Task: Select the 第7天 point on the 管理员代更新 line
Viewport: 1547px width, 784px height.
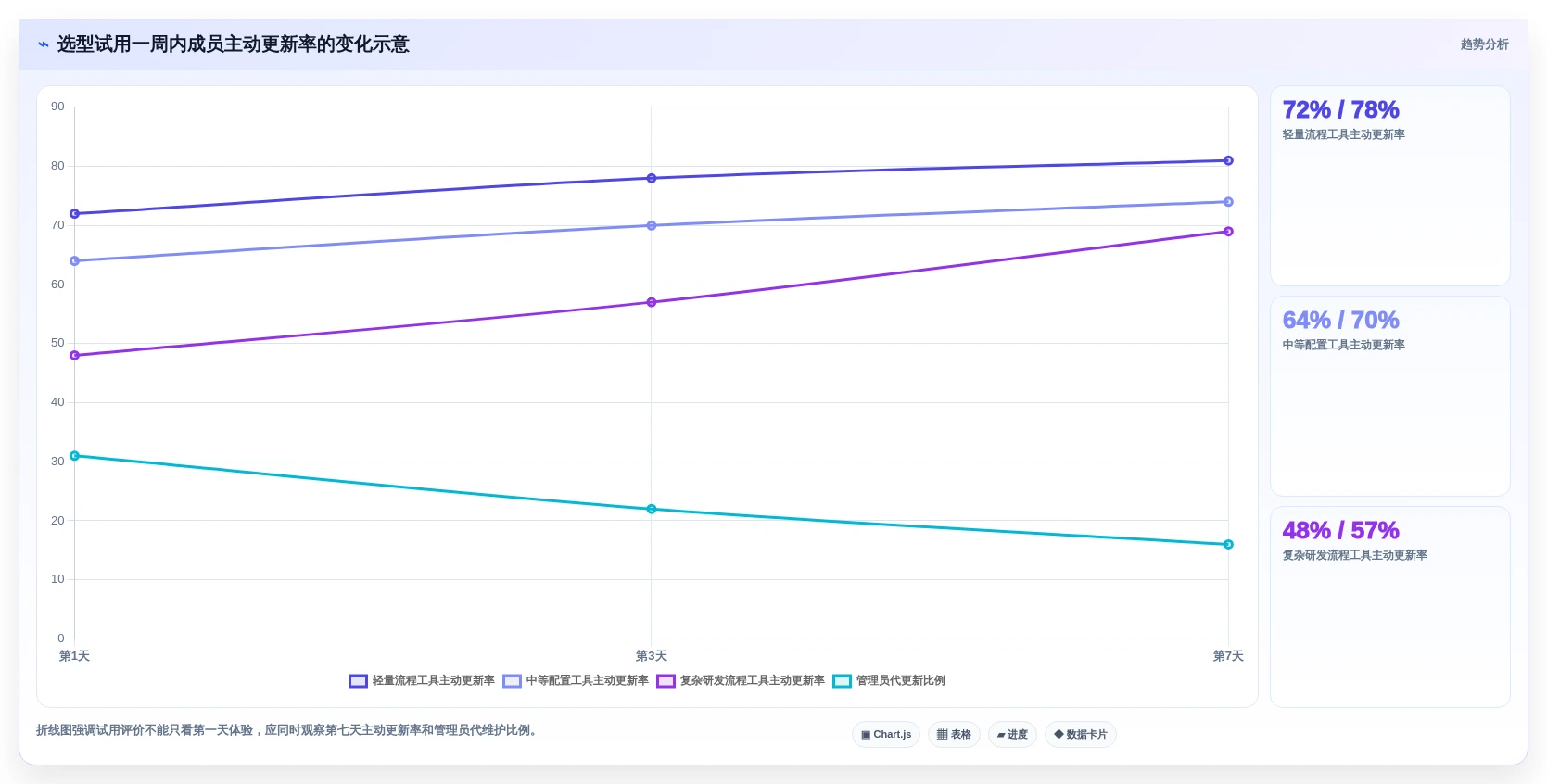Action: (x=1228, y=545)
